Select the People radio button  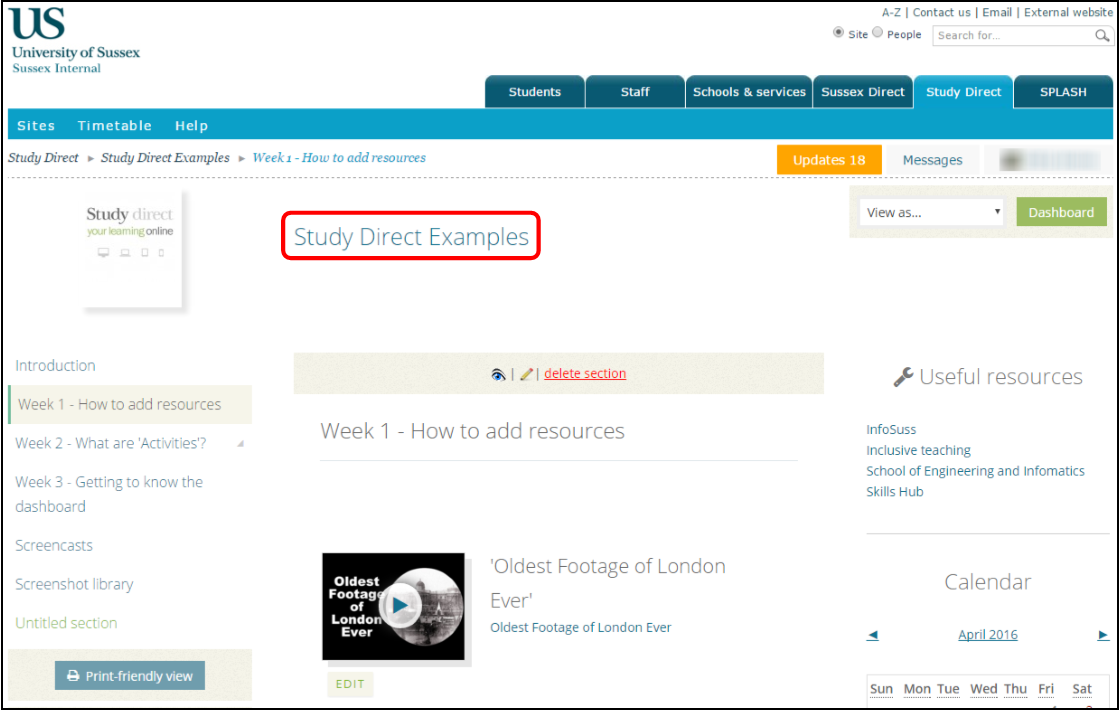point(877,33)
